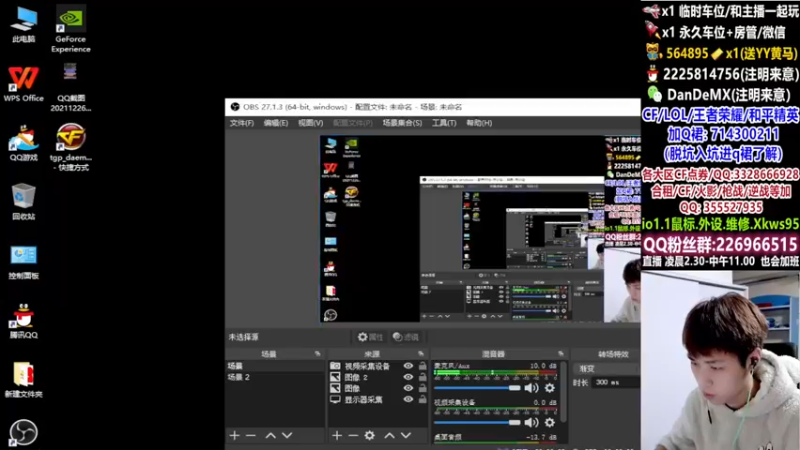
Task: Add a new scene with plus icon
Action: 234,435
